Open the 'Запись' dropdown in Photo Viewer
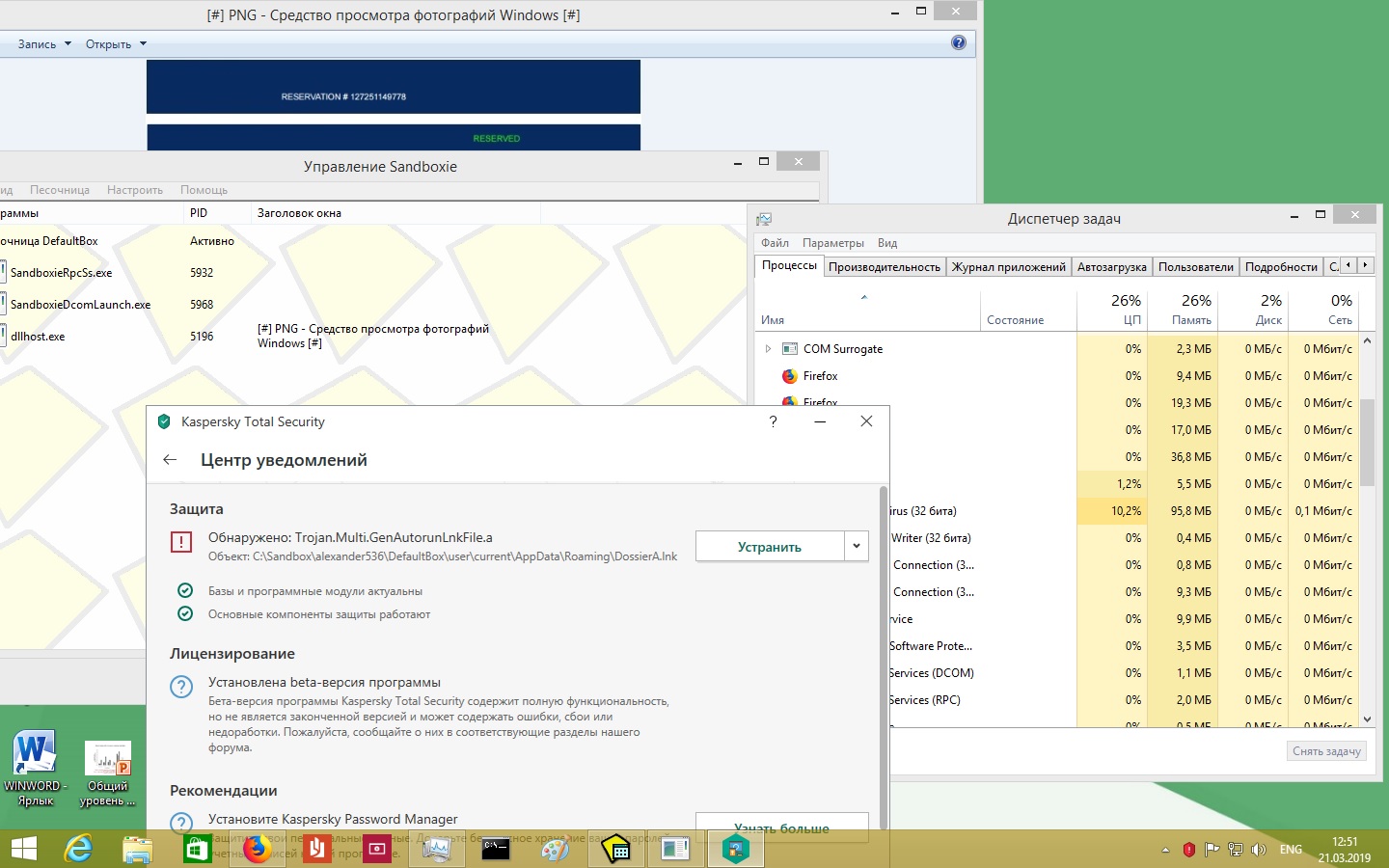Image resolution: width=1389 pixels, height=868 pixels. point(44,44)
